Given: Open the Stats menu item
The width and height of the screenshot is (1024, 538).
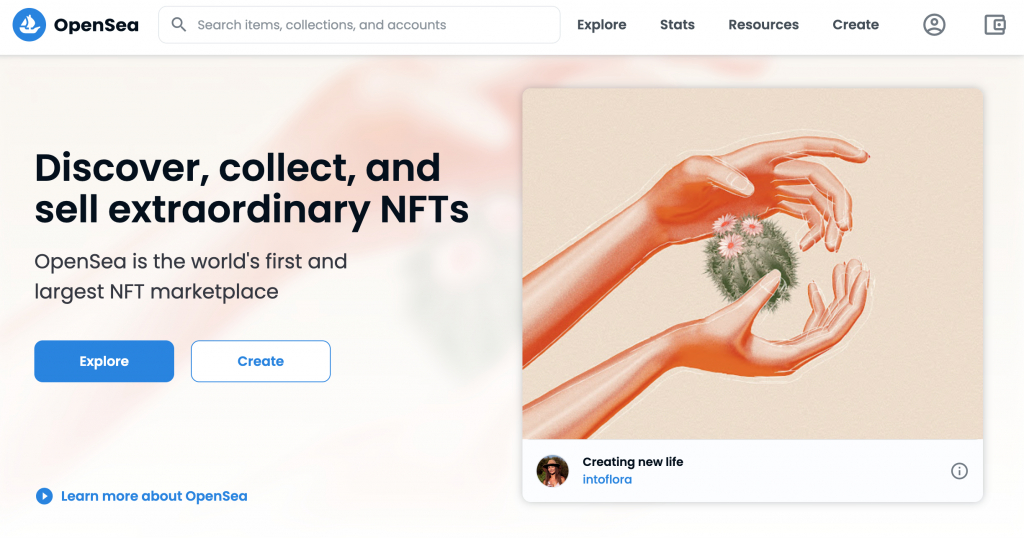Looking at the screenshot, I should pyautogui.click(x=677, y=25).
